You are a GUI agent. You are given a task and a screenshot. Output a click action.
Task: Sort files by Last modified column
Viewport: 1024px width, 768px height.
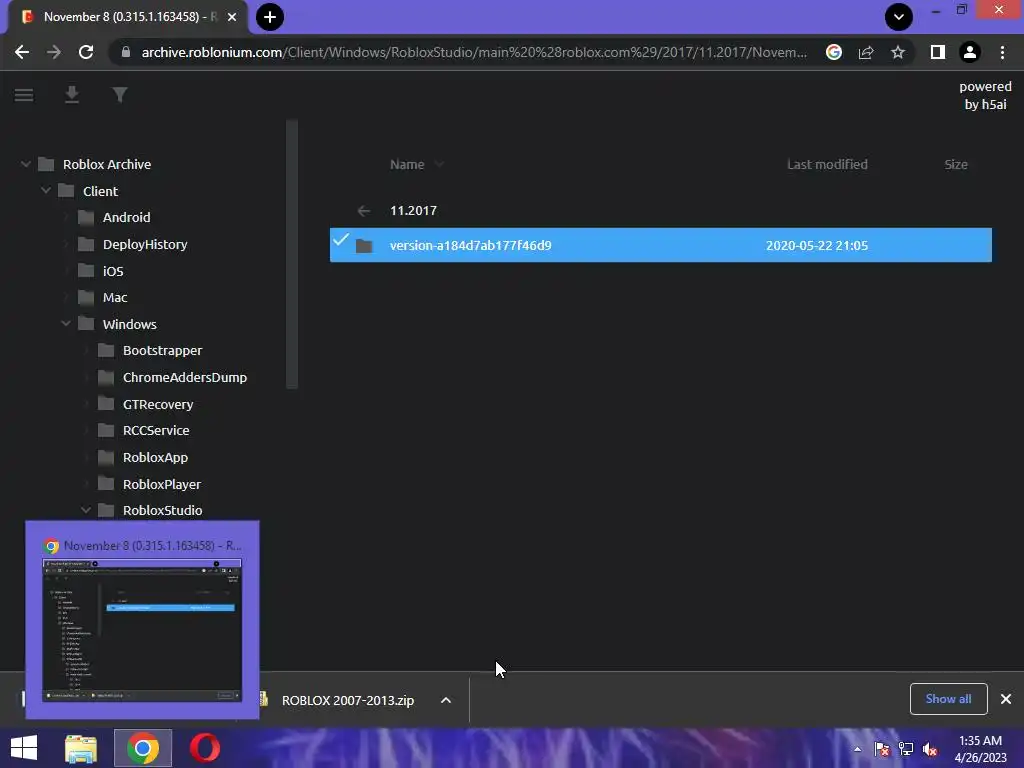[x=827, y=165]
